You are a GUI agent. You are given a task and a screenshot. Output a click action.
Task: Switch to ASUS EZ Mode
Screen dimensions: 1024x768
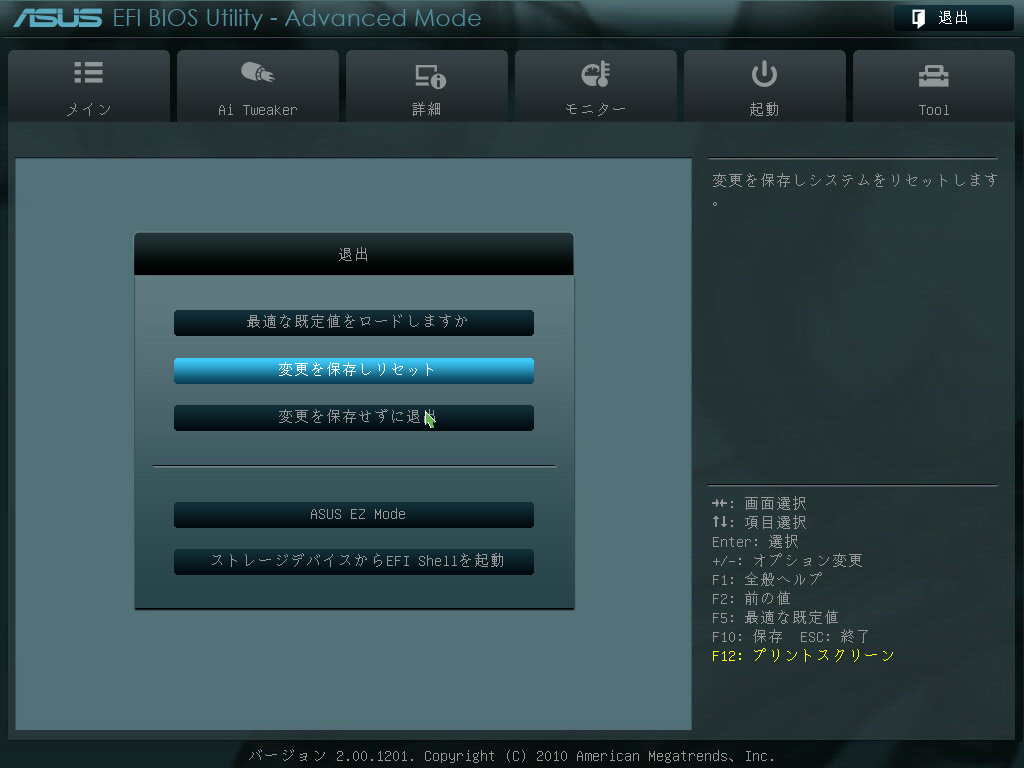354,515
